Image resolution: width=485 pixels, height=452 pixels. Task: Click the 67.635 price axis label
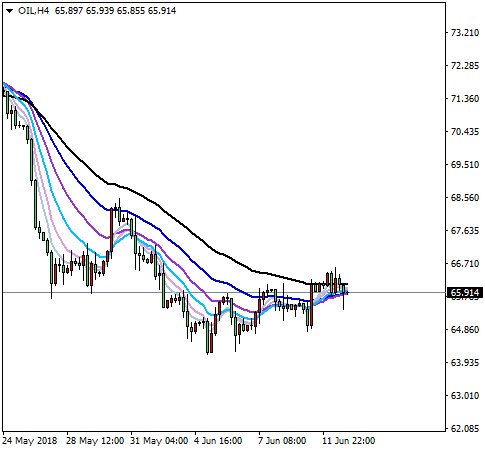[465, 231]
